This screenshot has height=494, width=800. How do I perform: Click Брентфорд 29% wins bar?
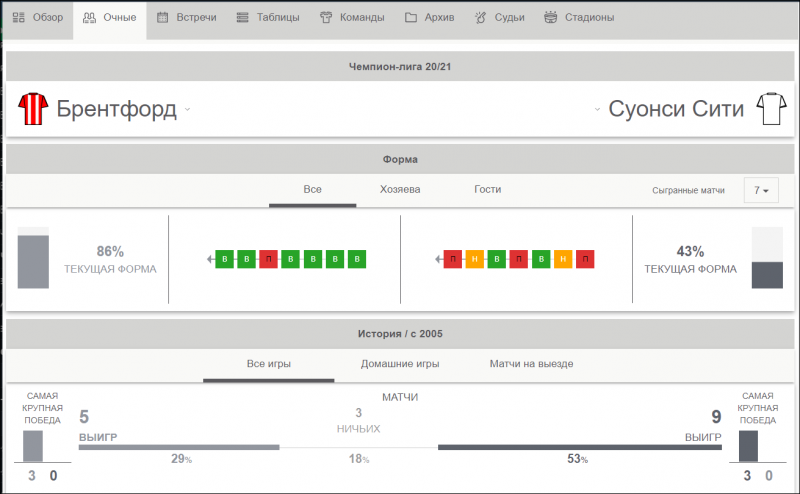coord(179,448)
